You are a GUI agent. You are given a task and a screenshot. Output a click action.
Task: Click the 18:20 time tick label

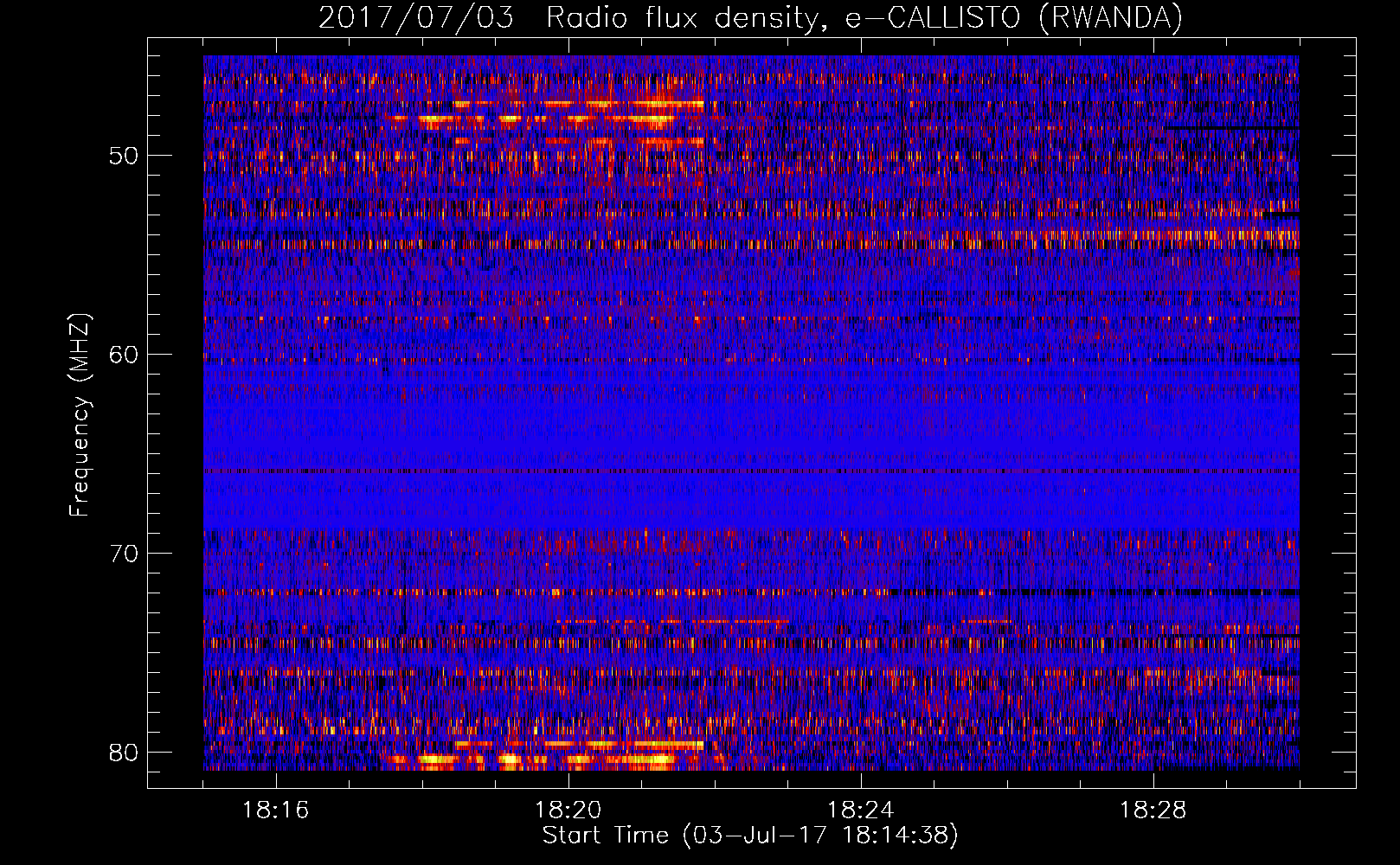tap(568, 811)
